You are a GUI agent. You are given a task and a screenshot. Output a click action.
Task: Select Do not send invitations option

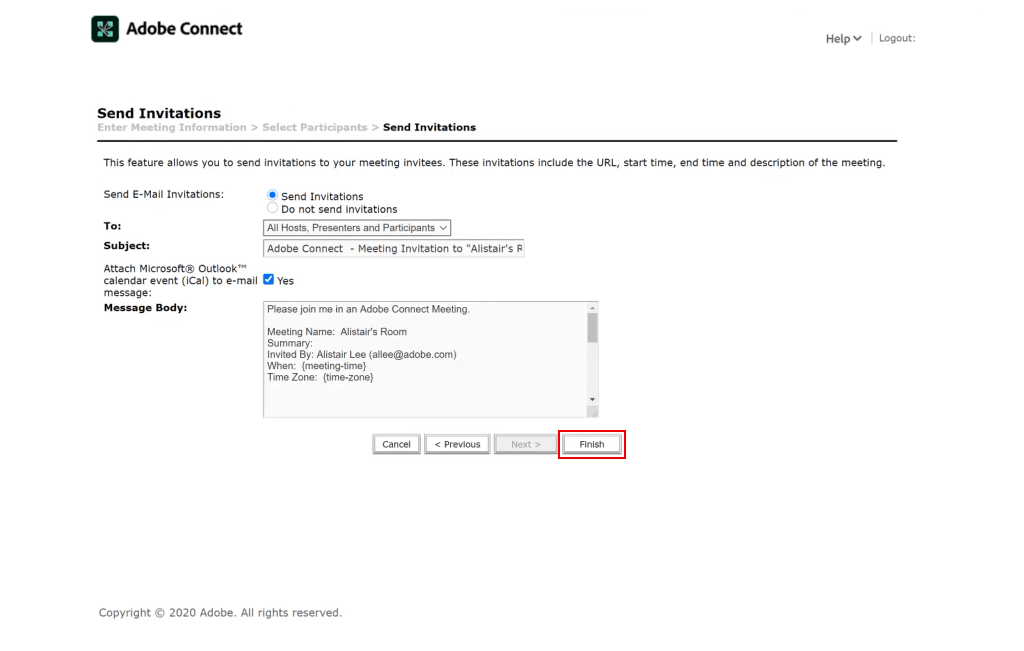point(272,208)
